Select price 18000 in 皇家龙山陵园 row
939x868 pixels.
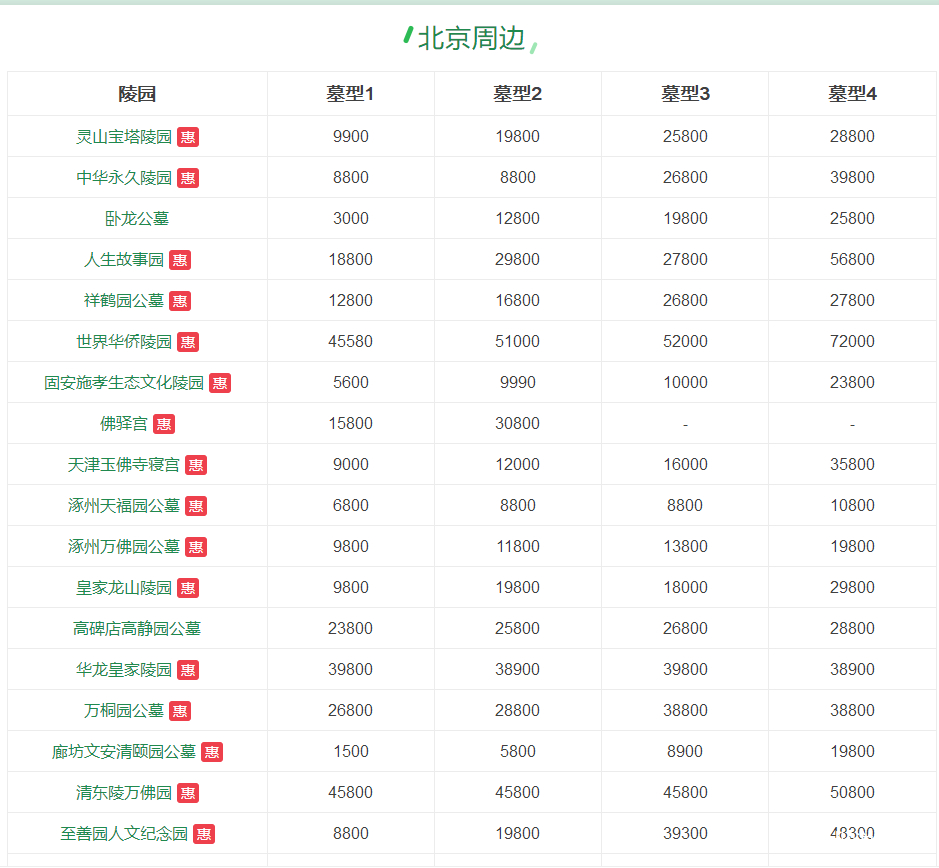point(685,588)
